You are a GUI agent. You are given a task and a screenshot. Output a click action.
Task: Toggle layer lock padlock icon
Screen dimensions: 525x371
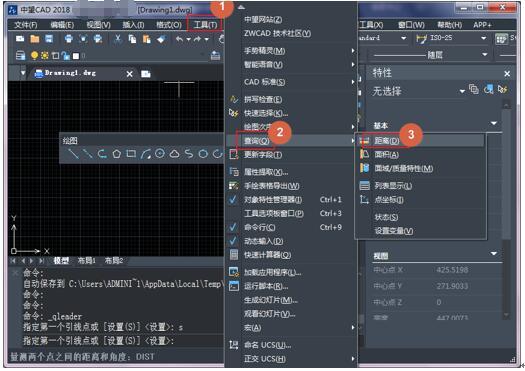click(x=66, y=56)
